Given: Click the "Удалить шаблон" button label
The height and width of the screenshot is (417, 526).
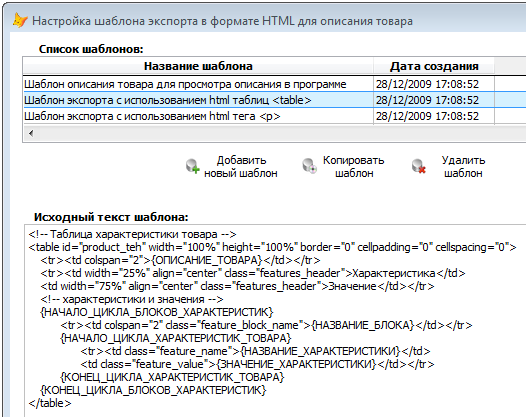Looking at the screenshot, I should [x=463, y=167].
